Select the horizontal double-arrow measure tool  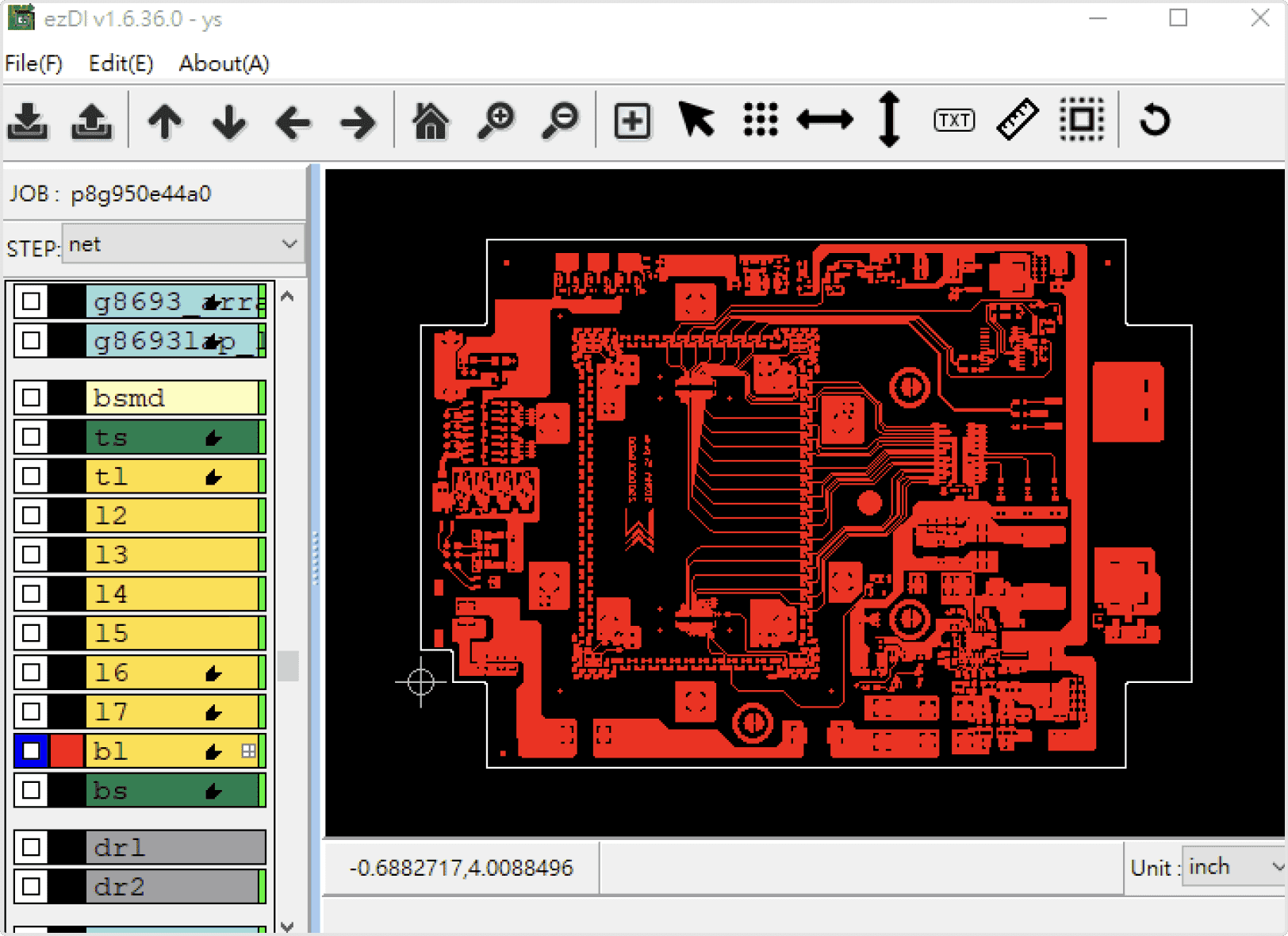pyautogui.click(x=825, y=120)
